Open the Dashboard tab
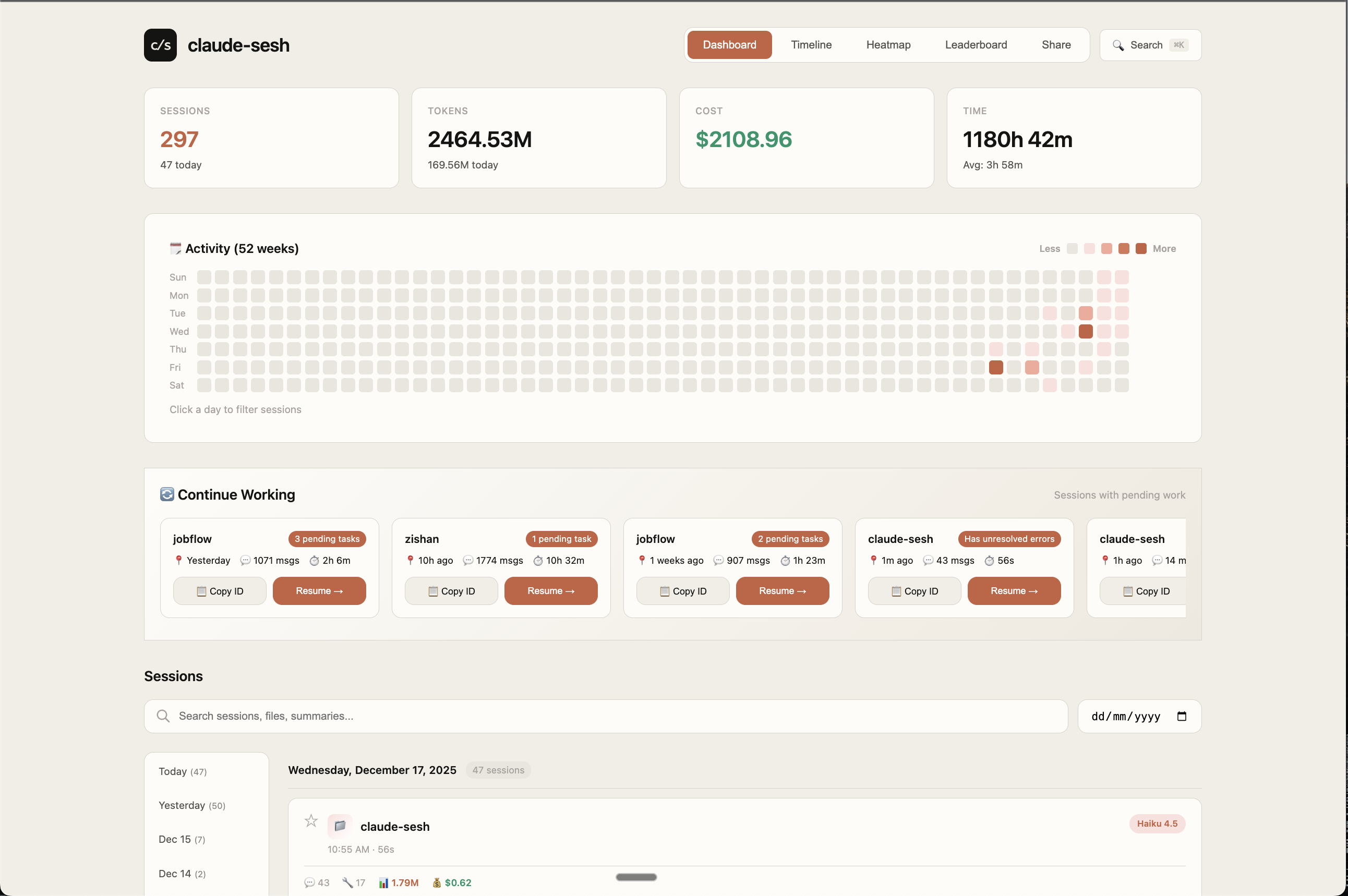 click(x=729, y=45)
